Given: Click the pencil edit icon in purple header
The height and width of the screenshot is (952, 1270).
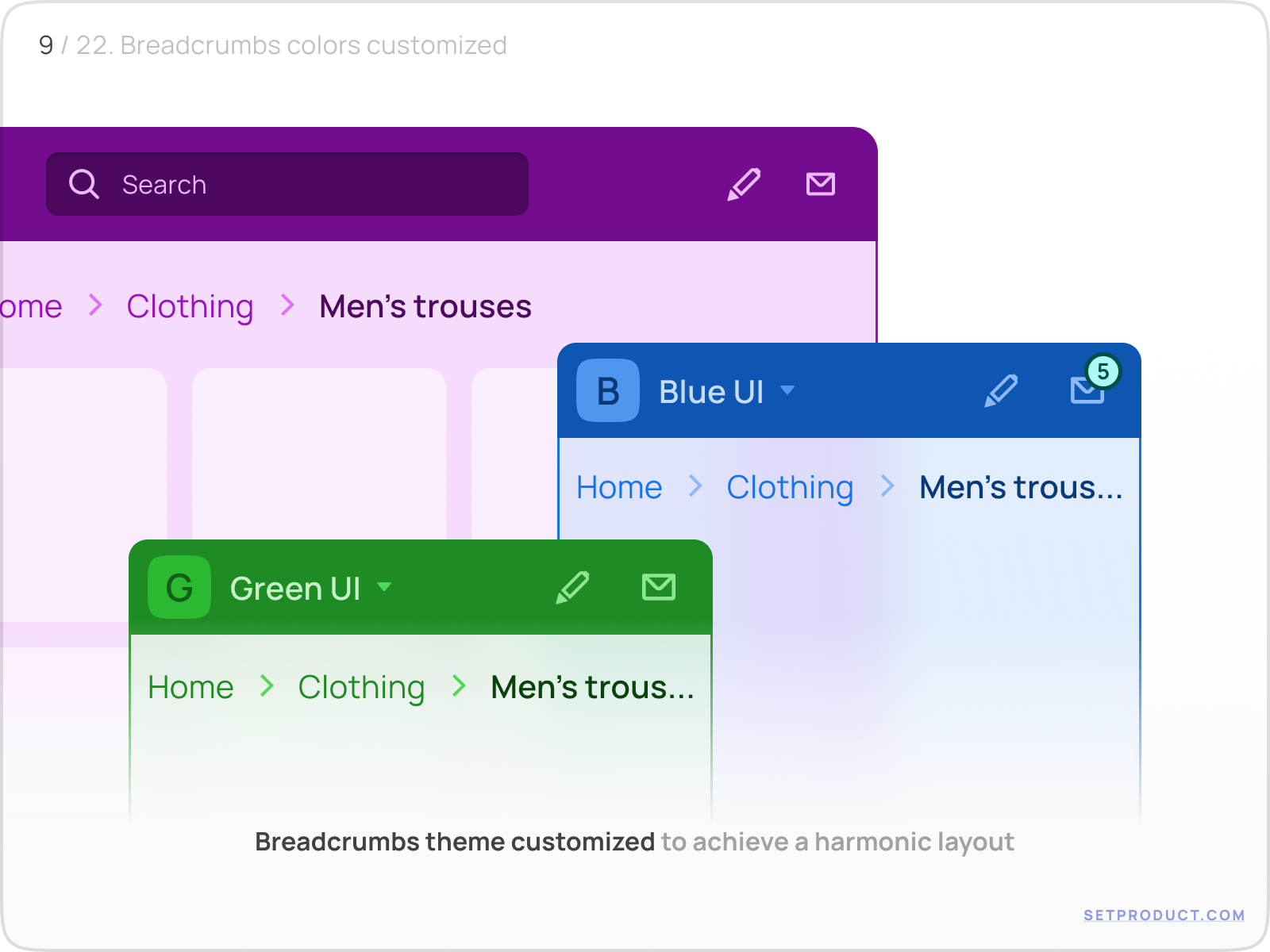Looking at the screenshot, I should pyautogui.click(x=745, y=184).
